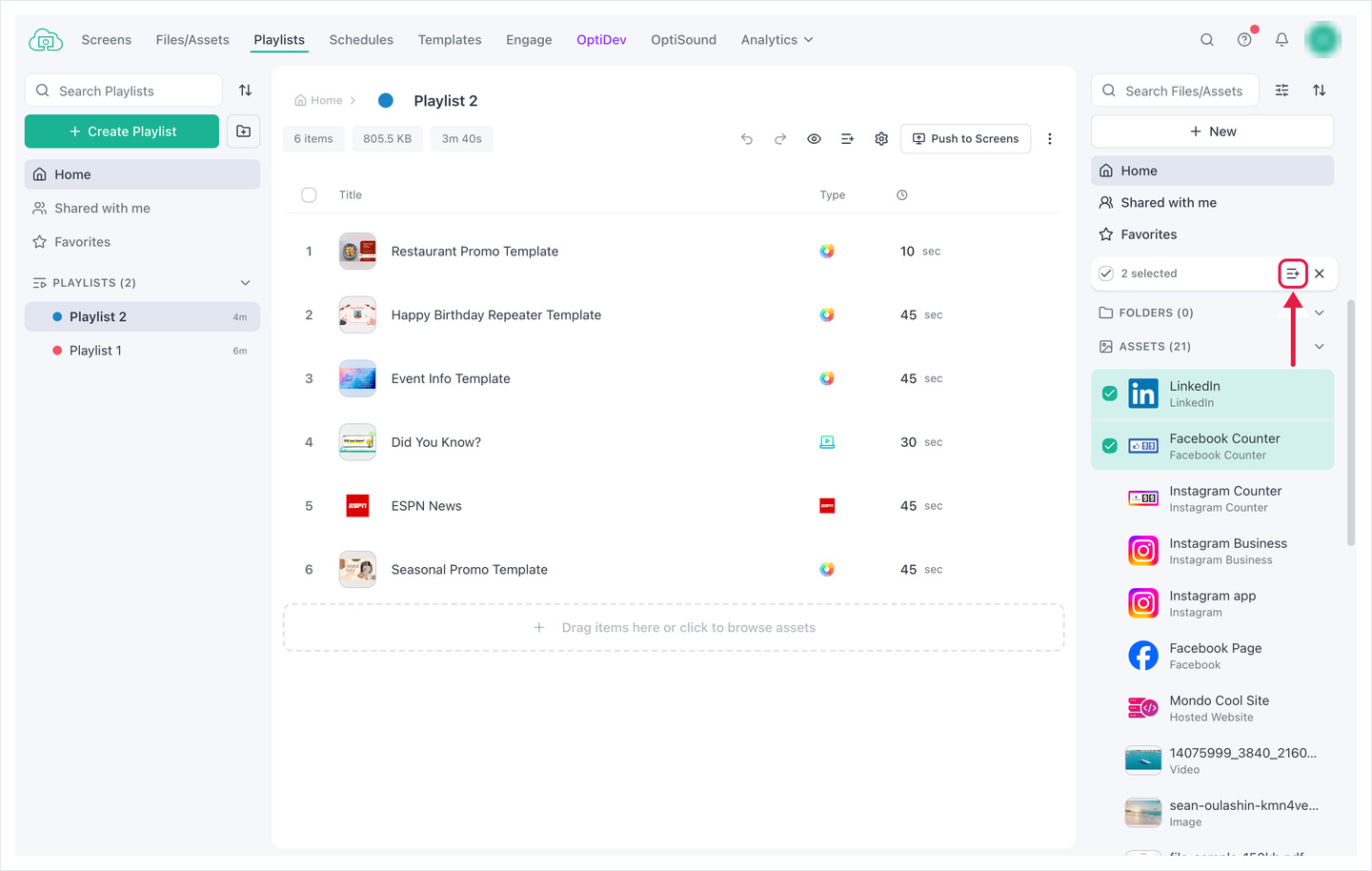Click the New asset button

pyautogui.click(x=1212, y=132)
